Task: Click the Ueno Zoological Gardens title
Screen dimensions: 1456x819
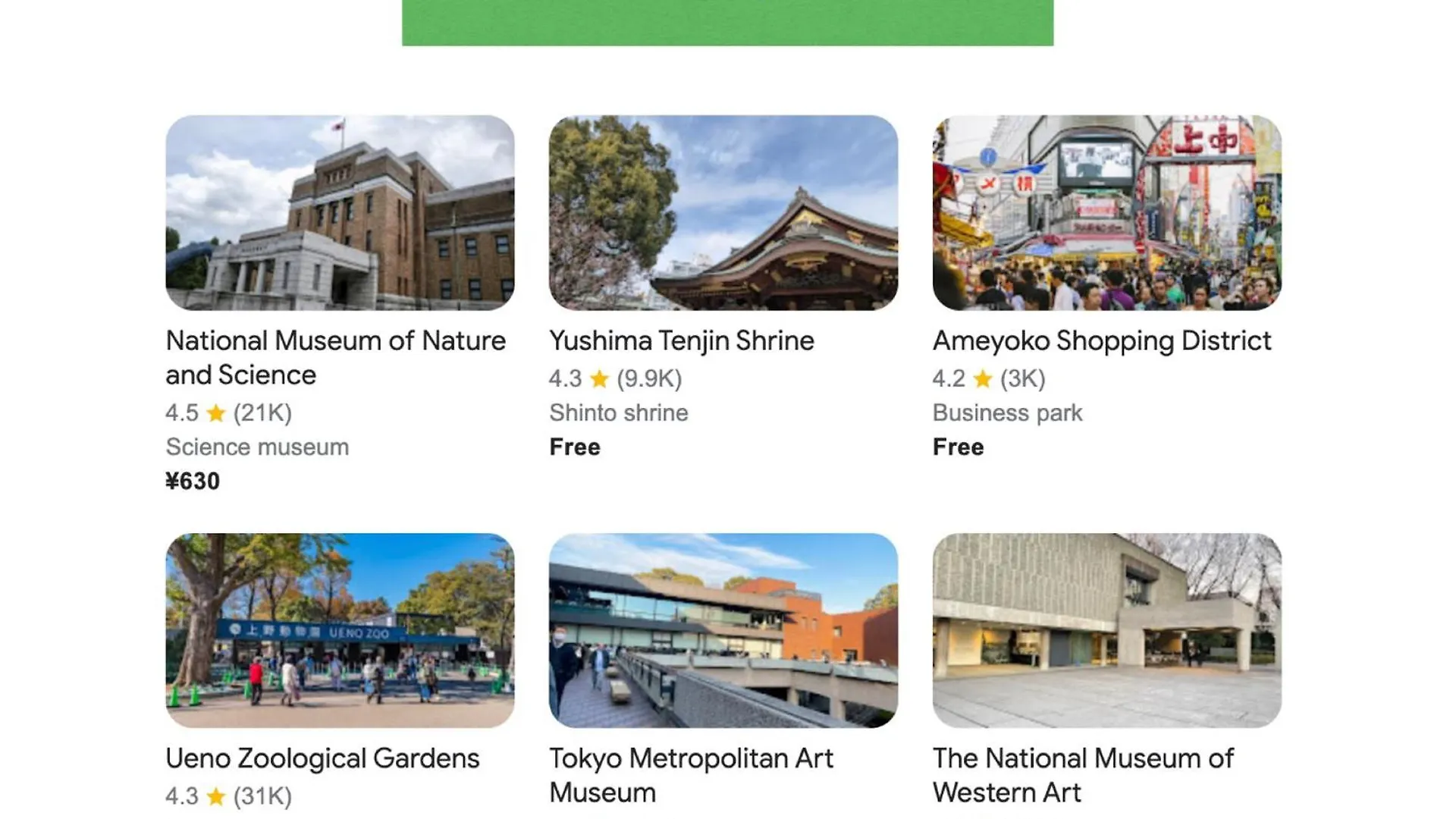Action: coord(322,758)
